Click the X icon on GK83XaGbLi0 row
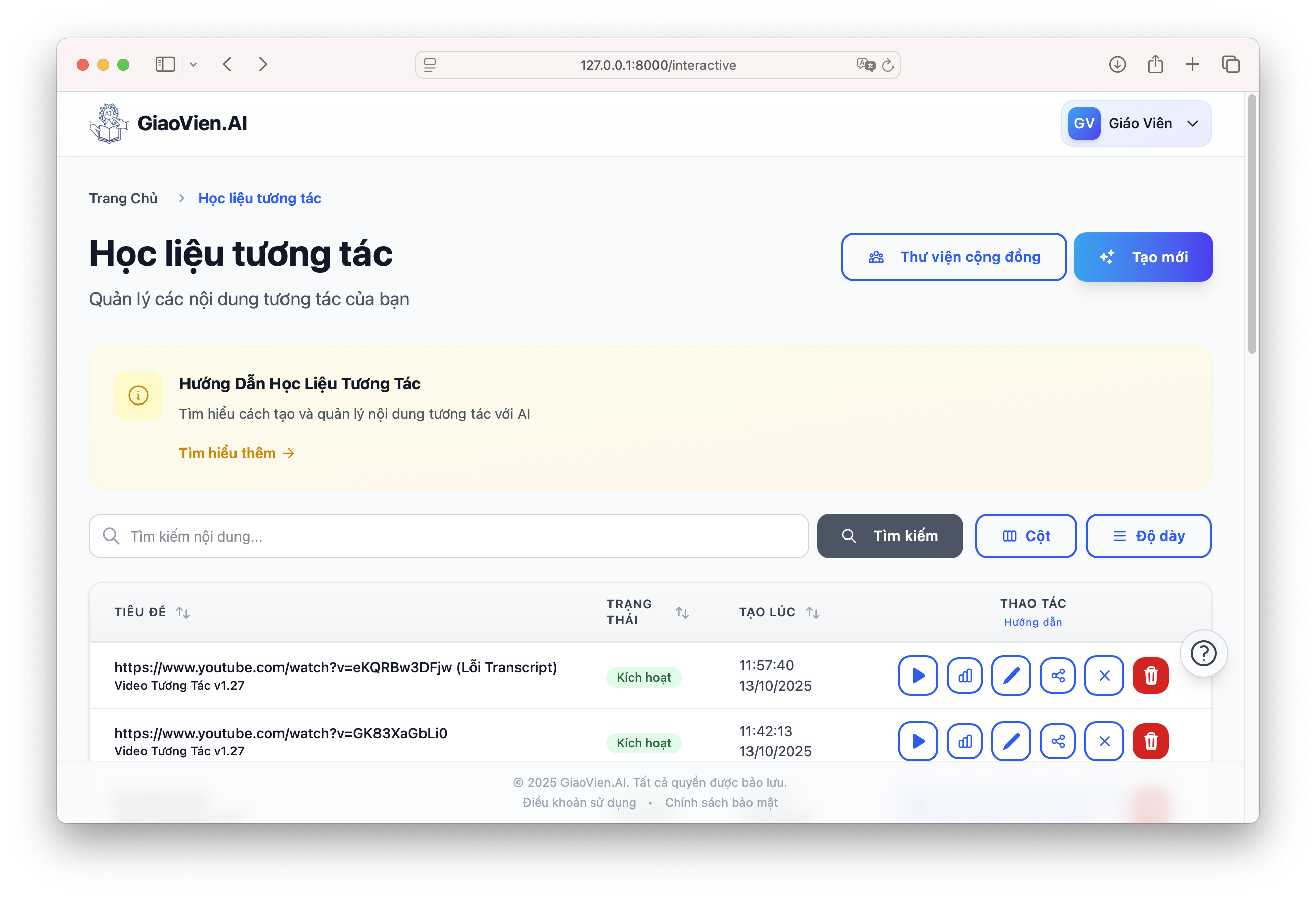1316x898 pixels. pyautogui.click(x=1104, y=741)
